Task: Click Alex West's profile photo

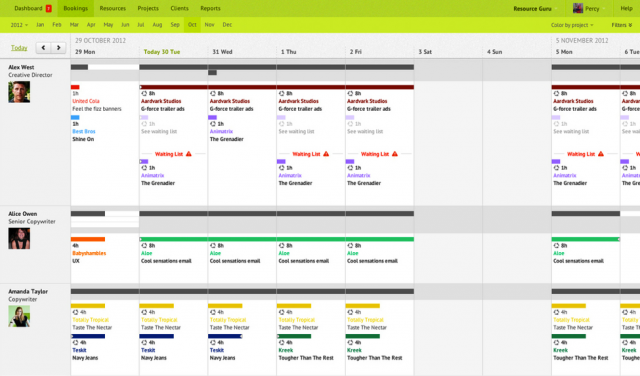Action: pyautogui.click(x=19, y=91)
